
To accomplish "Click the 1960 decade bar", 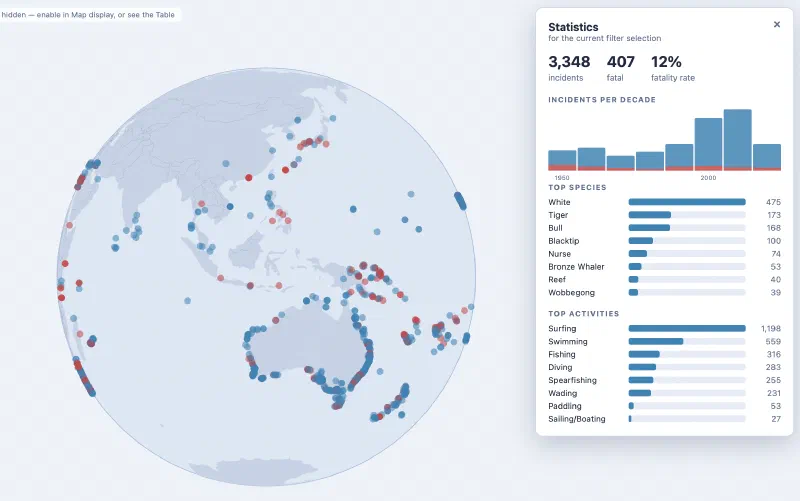I will coord(562,160).
